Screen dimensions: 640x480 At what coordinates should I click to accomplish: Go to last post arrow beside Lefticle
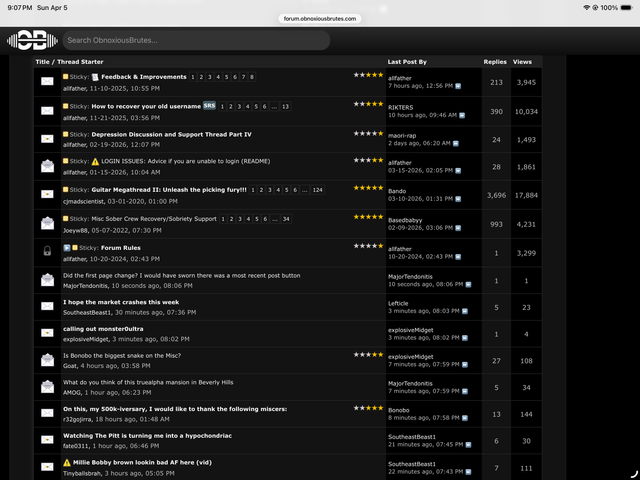click(x=464, y=311)
